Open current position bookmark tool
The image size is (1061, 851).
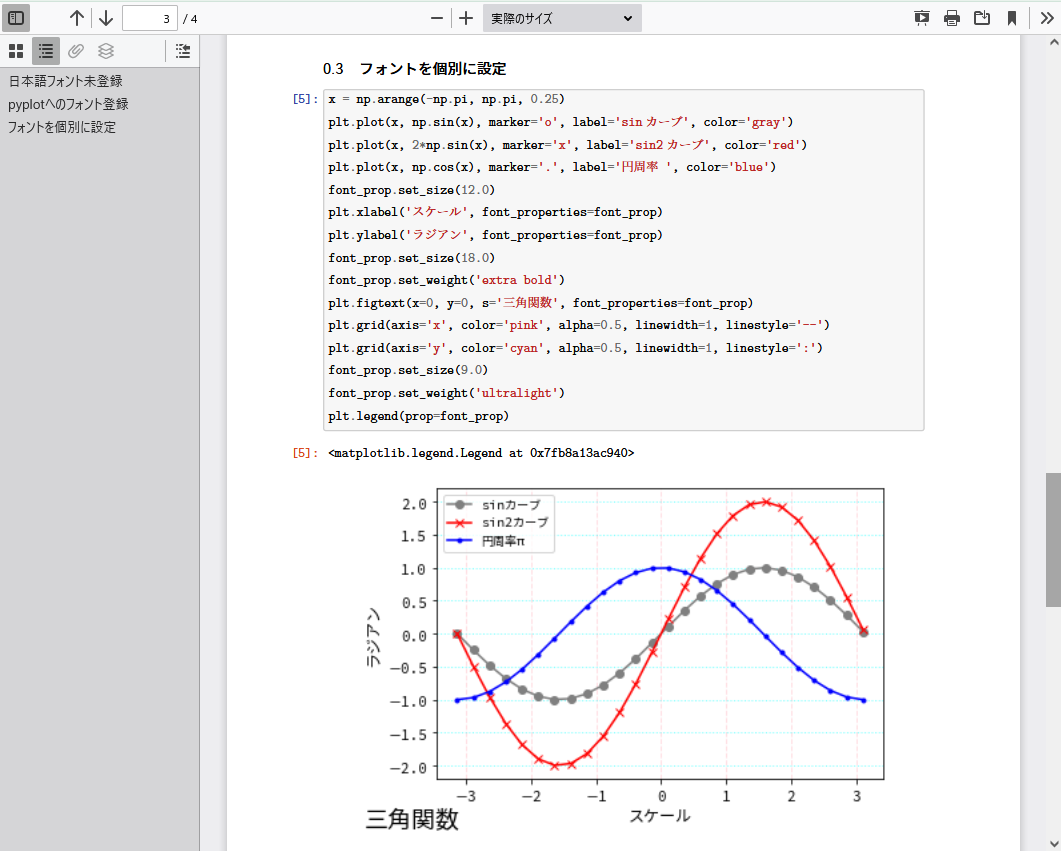(x=1011, y=17)
